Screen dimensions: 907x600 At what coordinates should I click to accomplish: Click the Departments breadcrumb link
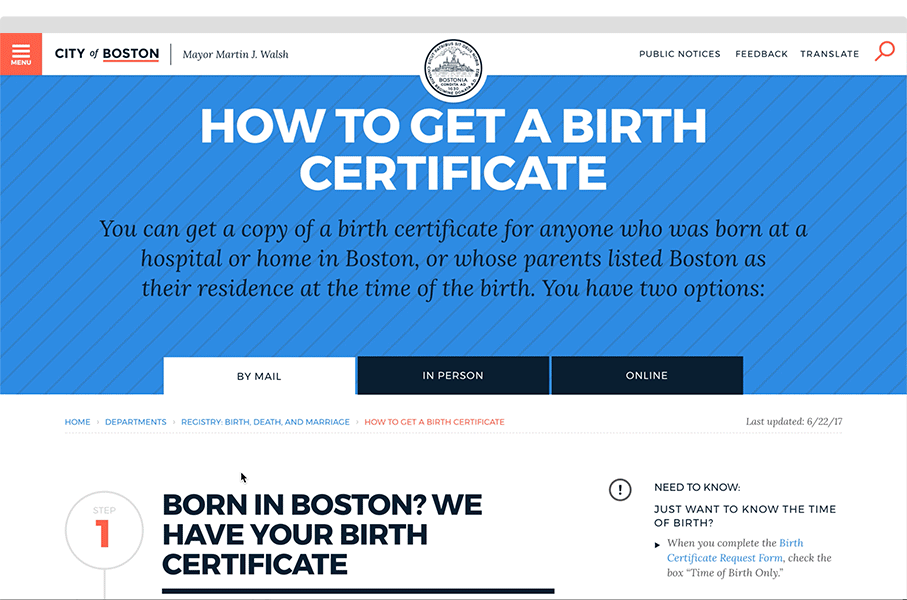tap(135, 422)
